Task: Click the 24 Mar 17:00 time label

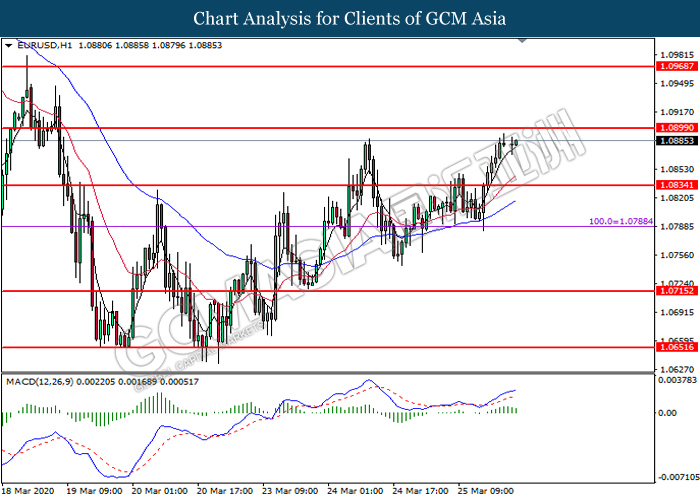Action: (x=421, y=491)
